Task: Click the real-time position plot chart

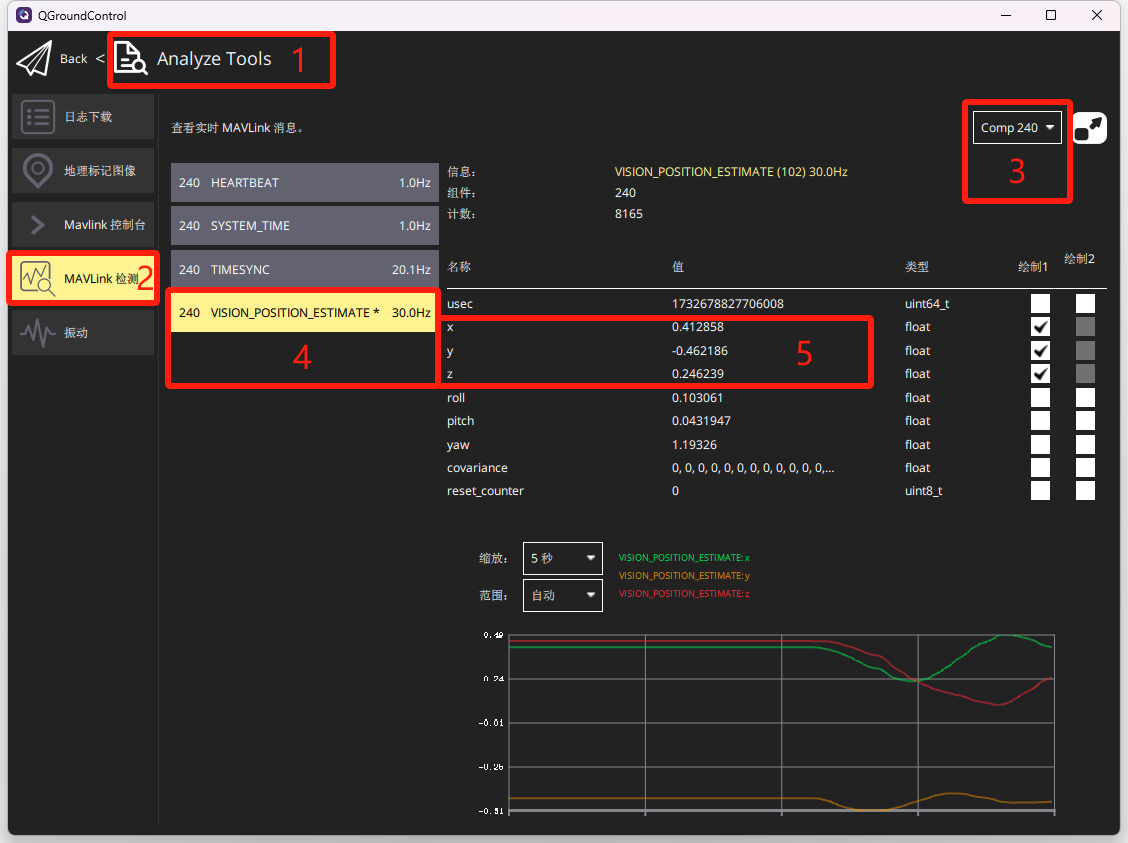Action: pos(781,723)
